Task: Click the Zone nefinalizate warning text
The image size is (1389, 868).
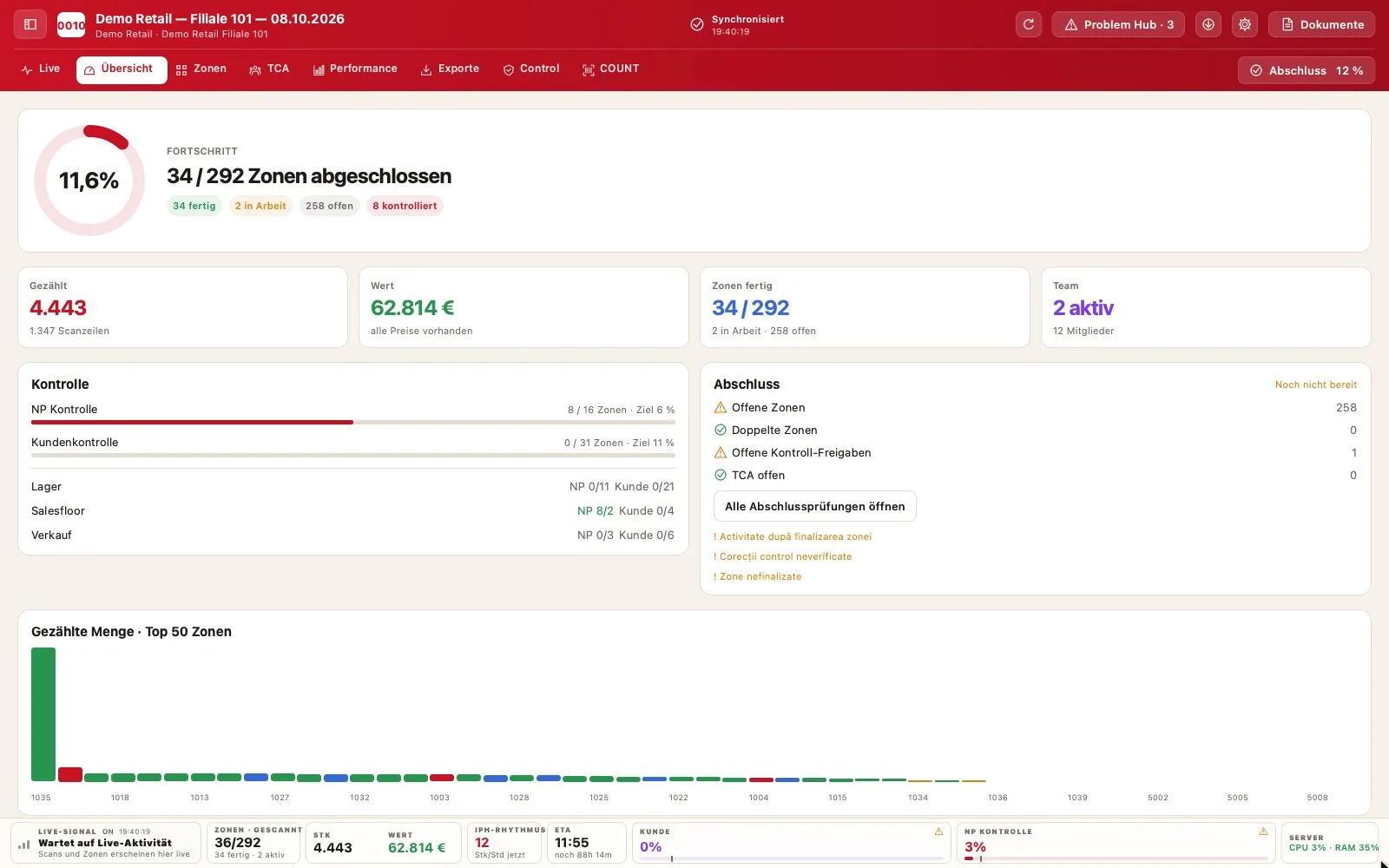Action: 758,576
